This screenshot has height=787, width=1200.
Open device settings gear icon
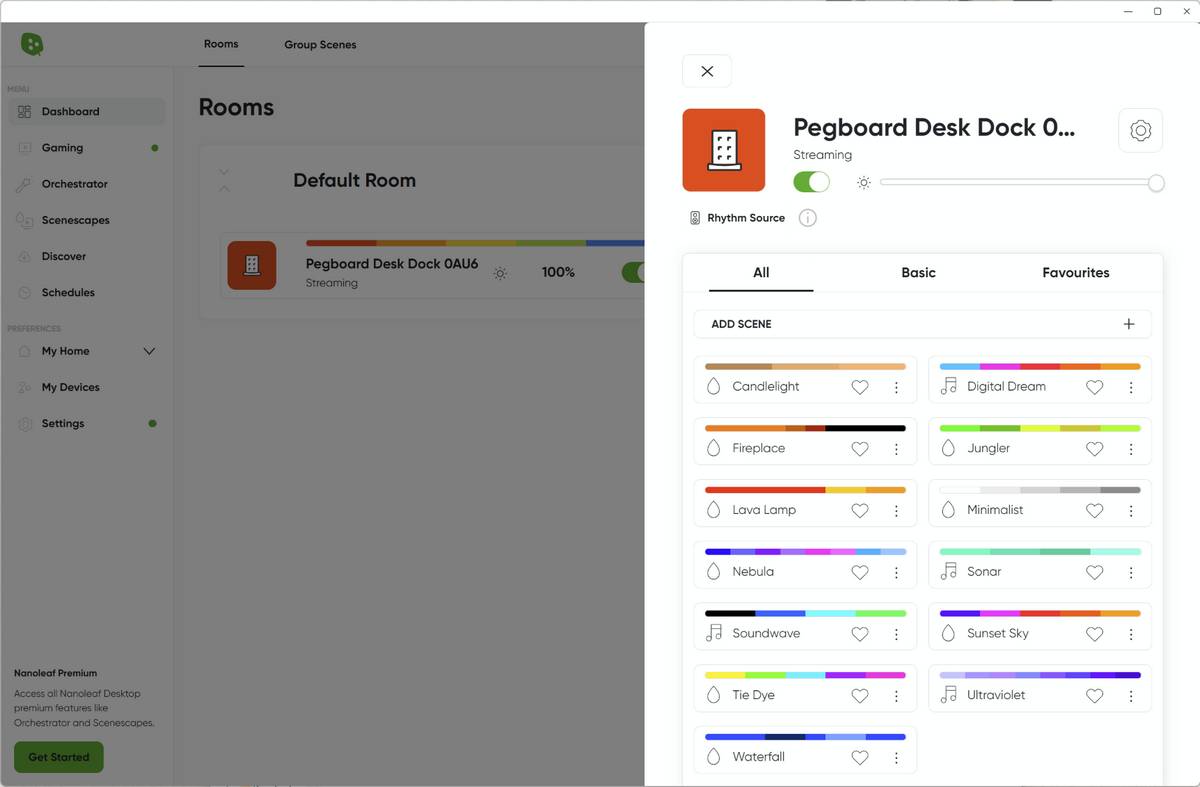click(x=1140, y=130)
